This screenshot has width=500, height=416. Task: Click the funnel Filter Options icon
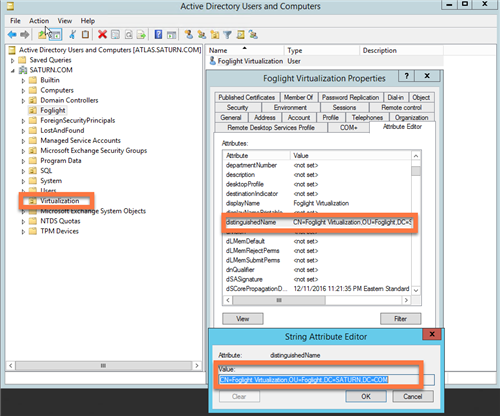point(227,34)
